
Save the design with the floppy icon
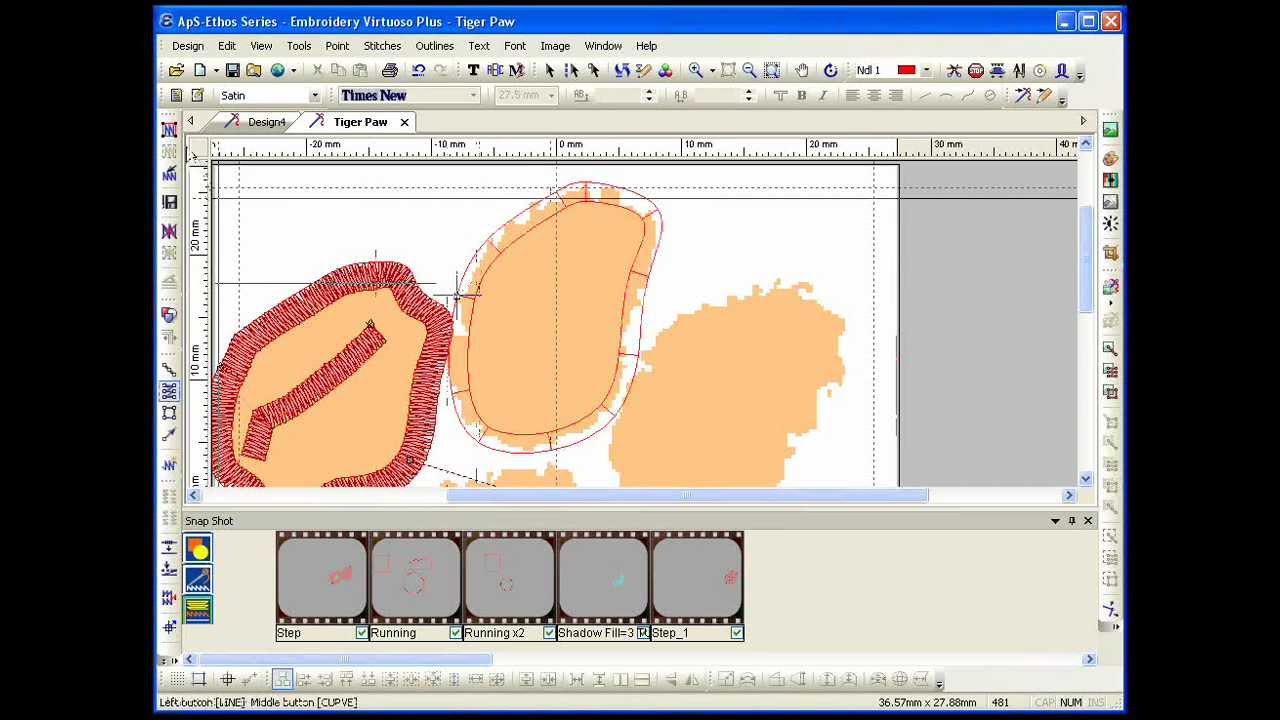tap(232, 70)
